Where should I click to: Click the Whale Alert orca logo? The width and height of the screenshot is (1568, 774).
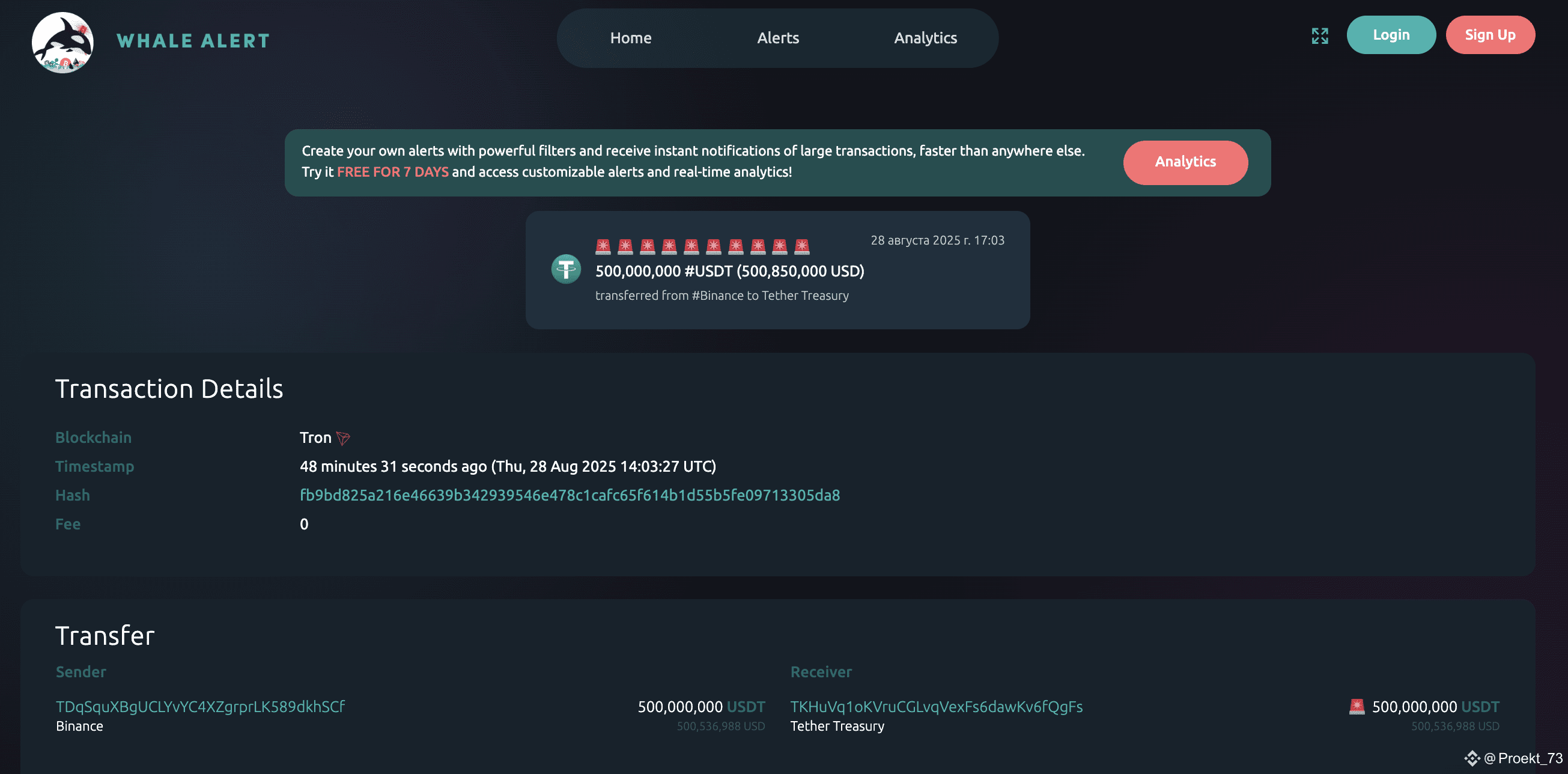pos(62,43)
